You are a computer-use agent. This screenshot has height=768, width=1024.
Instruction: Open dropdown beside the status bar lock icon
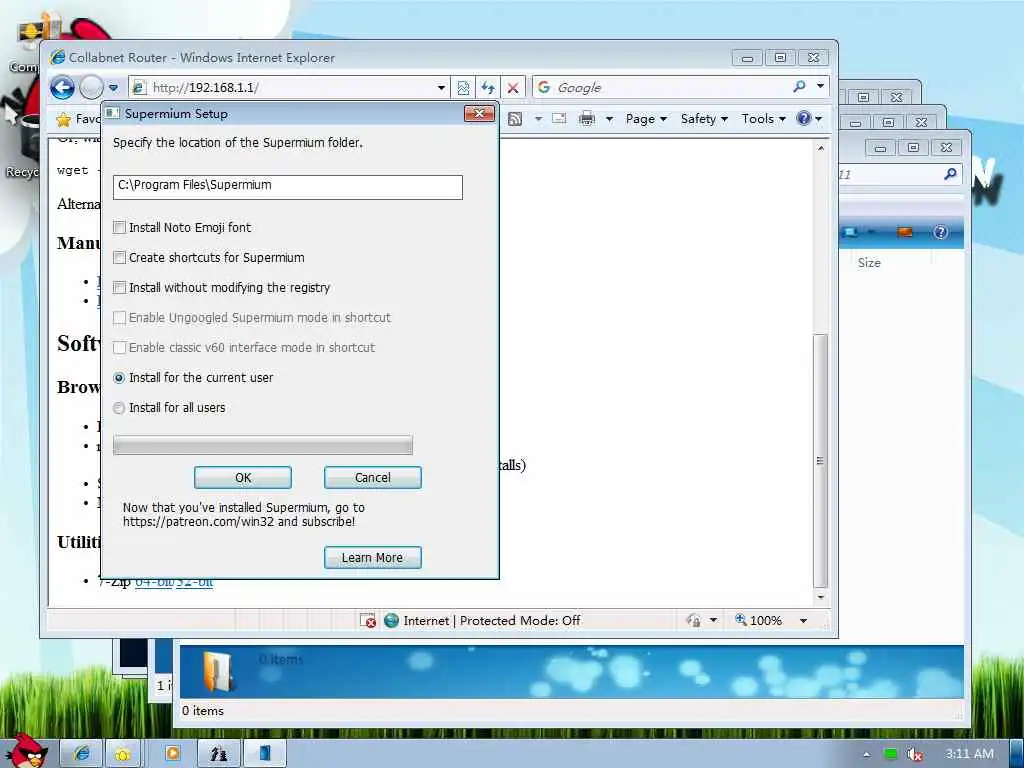click(714, 620)
